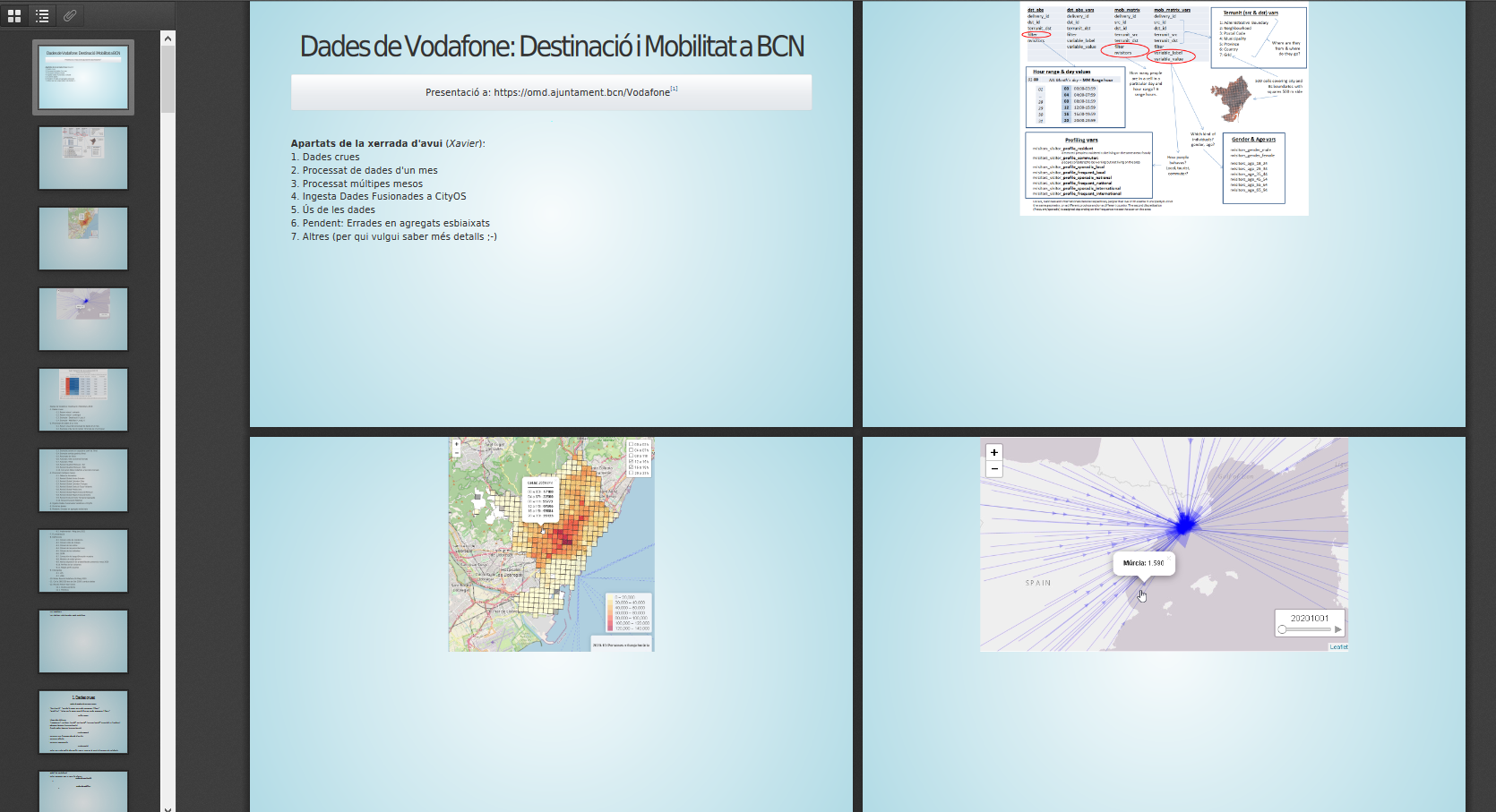
Task: Show the document outline list view
Action: click(x=42, y=15)
